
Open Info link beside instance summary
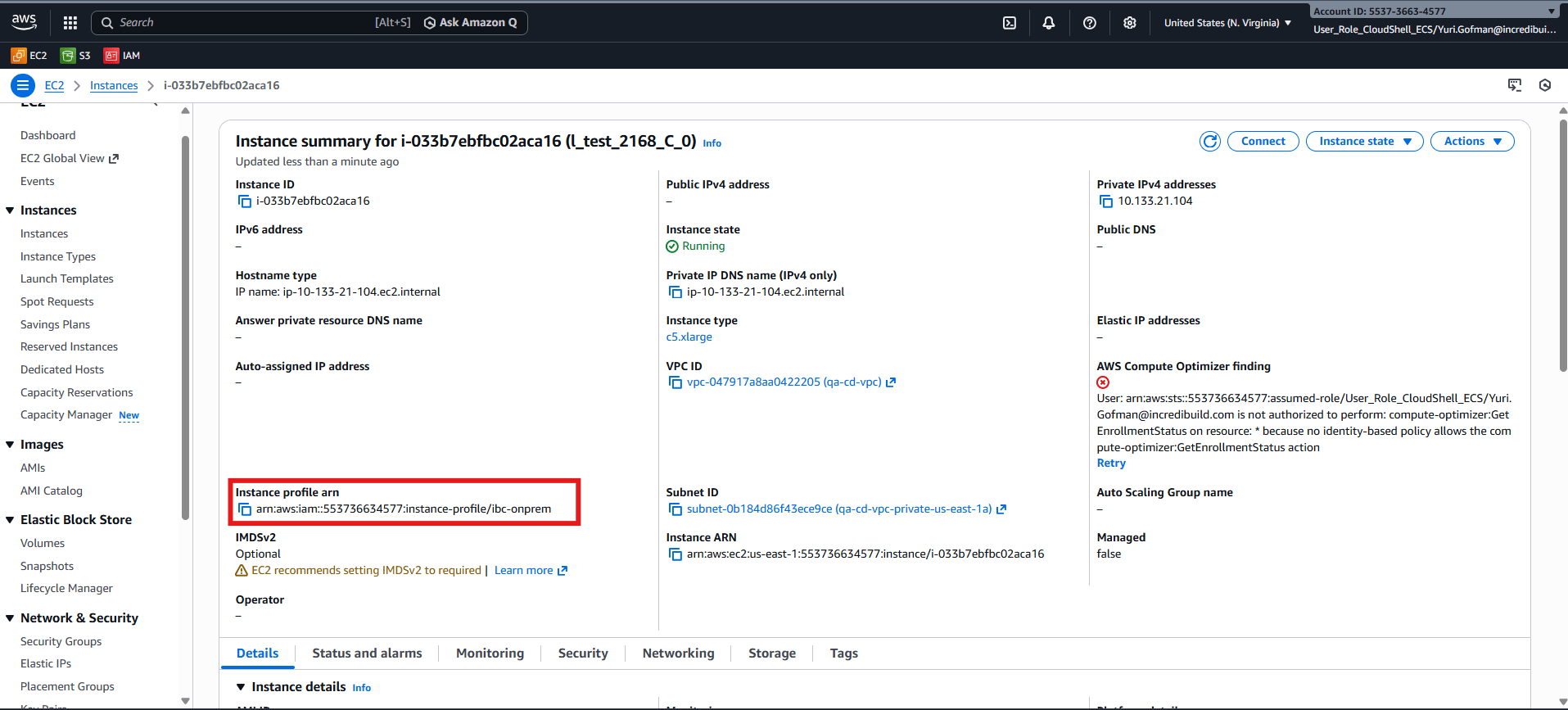point(712,143)
